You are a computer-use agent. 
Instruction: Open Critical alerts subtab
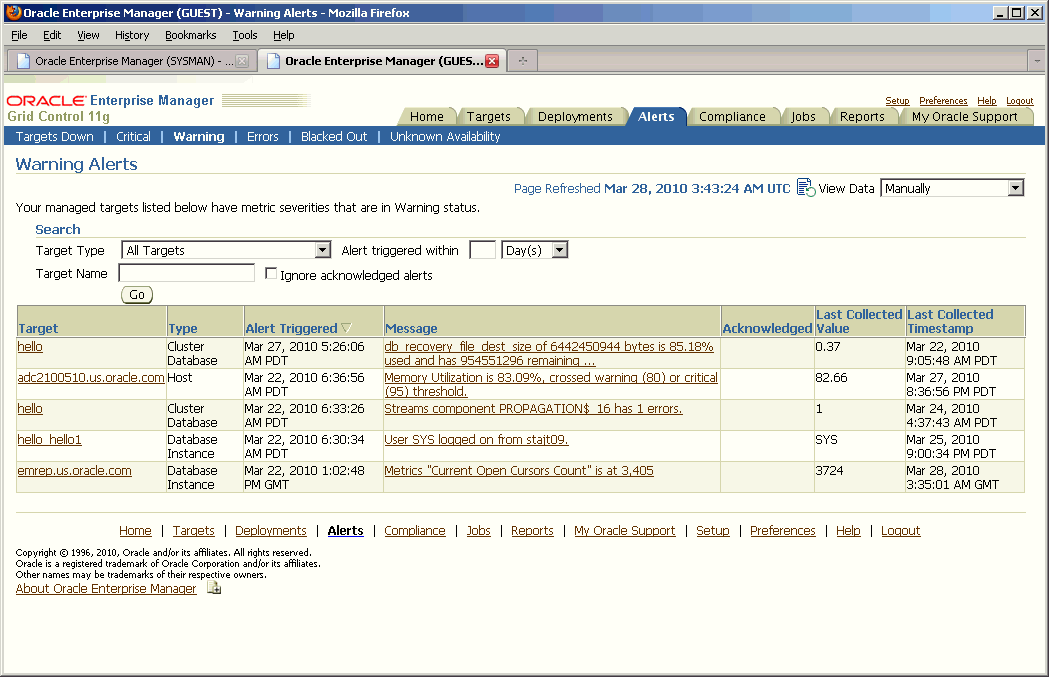point(133,136)
